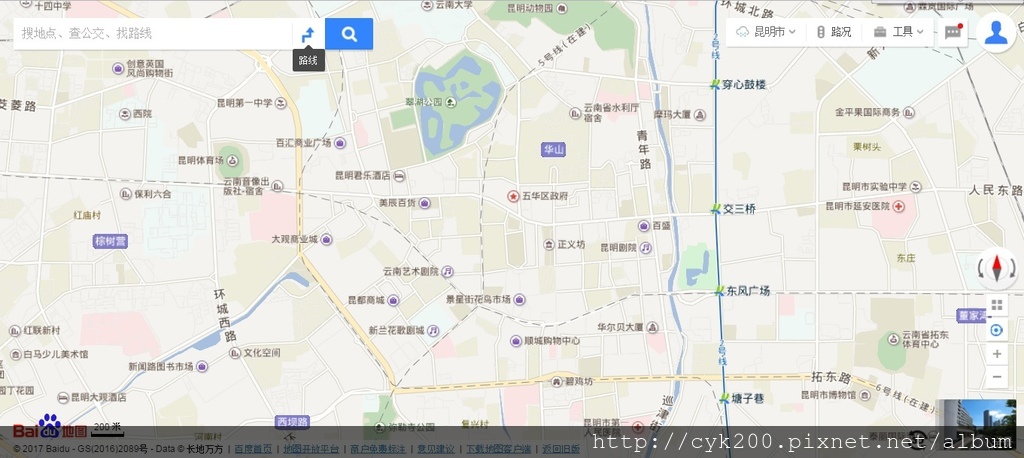The width and height of the screenshot is (1024, 458).
Task: Click the 百汇商业广场 shopping icon
Action: 340,142
